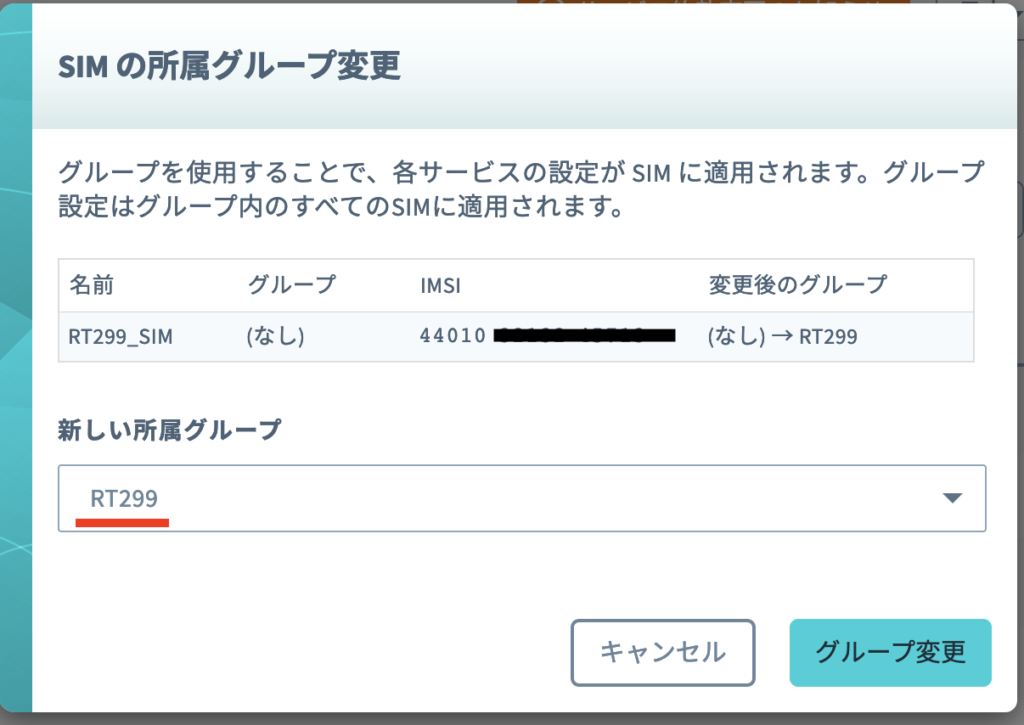Click the IMSI column header
Image resolution: width=1024 pixels, height=725 pixels.
tap(440, 285)
